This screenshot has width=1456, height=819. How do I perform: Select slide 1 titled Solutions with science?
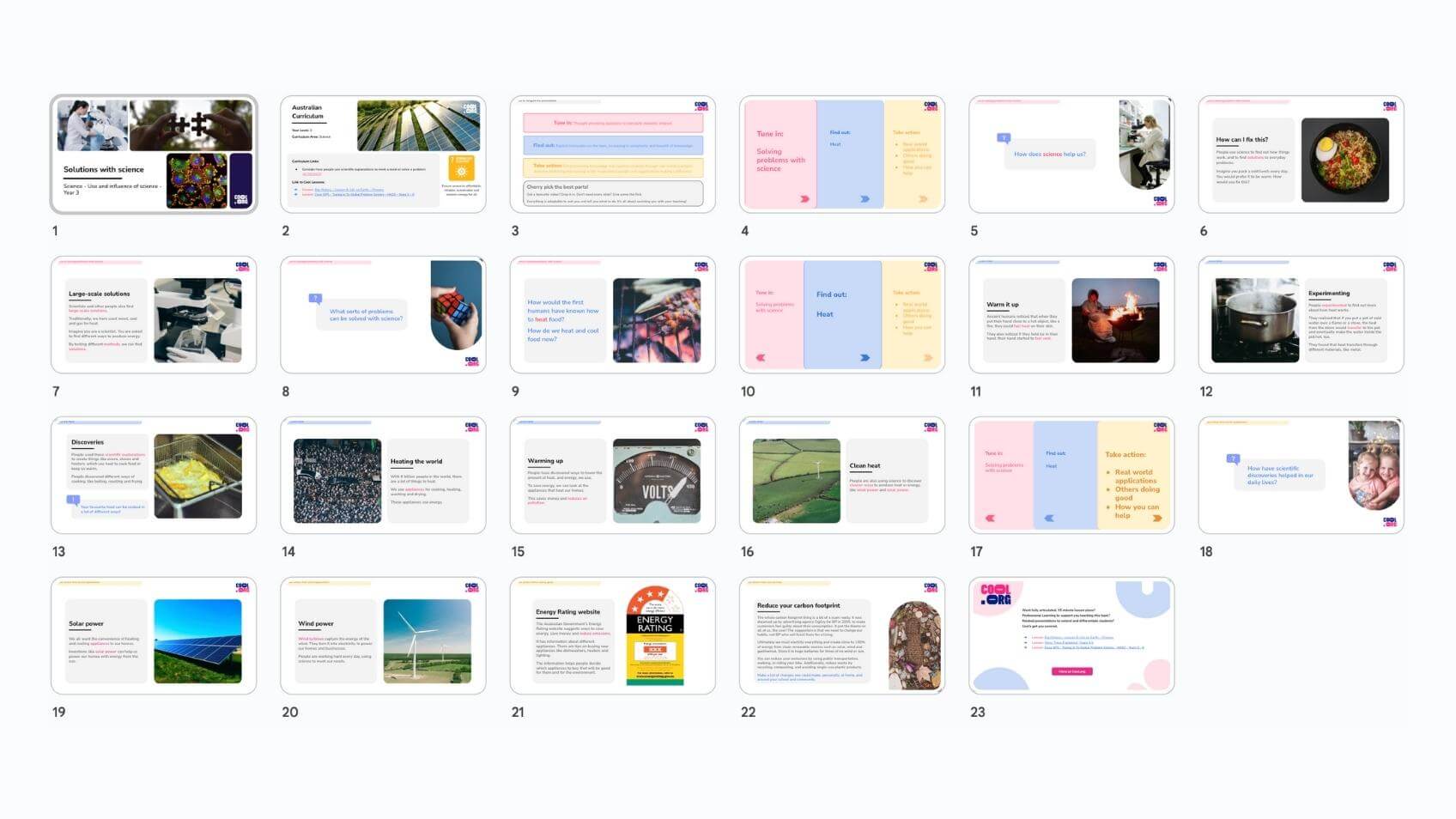[154, 155]
